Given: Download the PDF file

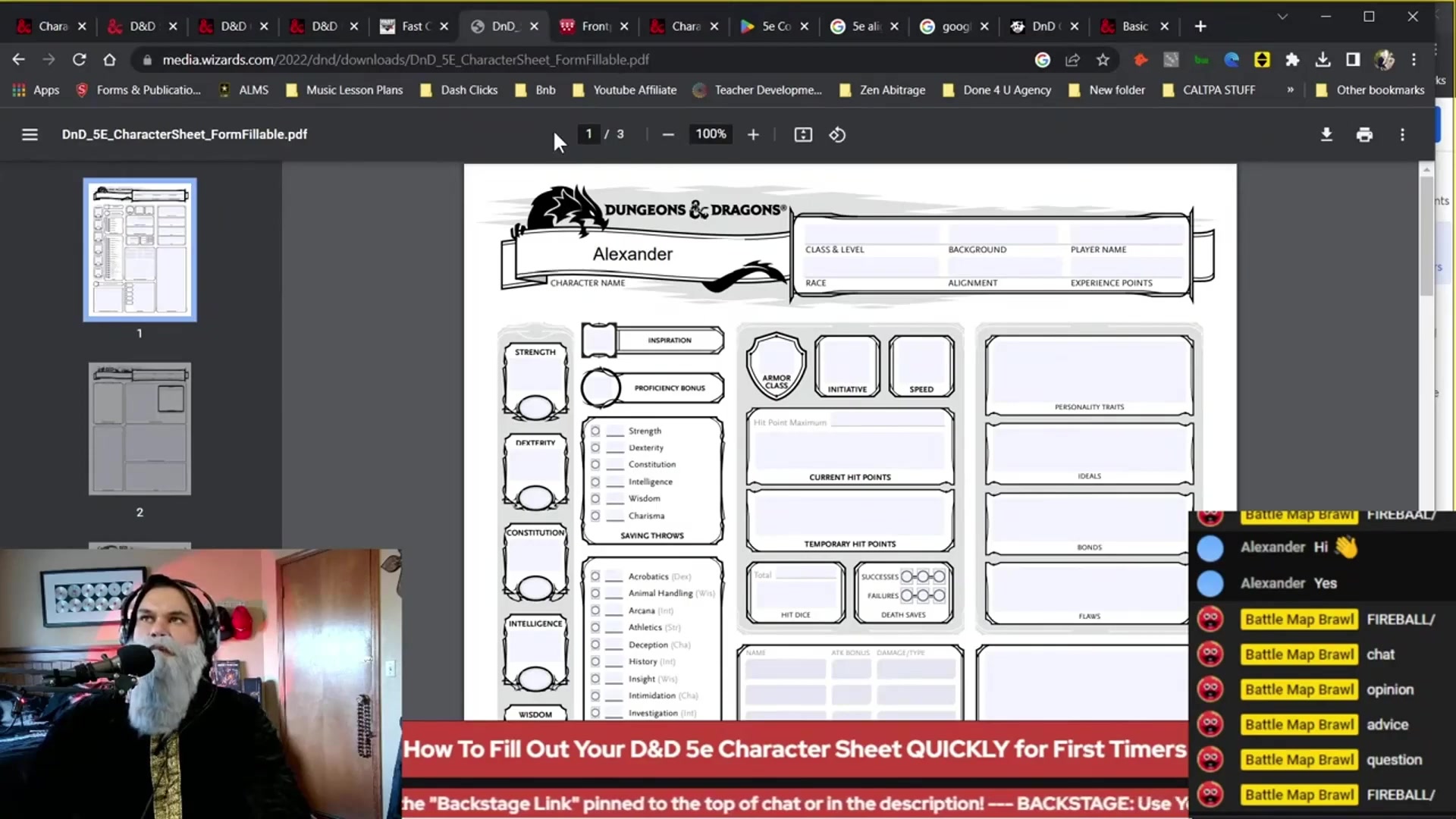Looking at the screenshot, I should [x=1326, y=134].
